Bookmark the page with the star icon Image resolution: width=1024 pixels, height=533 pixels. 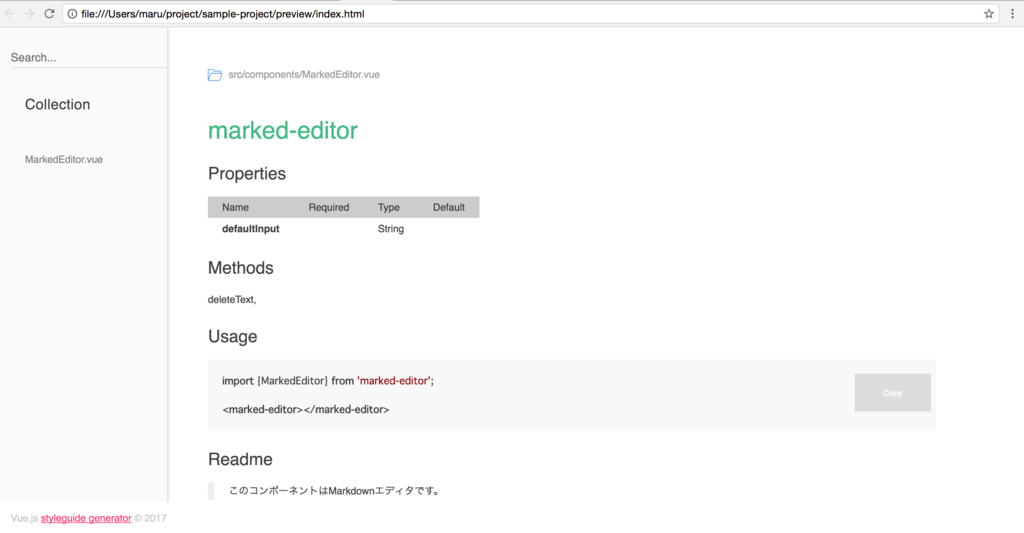point(989,14)
